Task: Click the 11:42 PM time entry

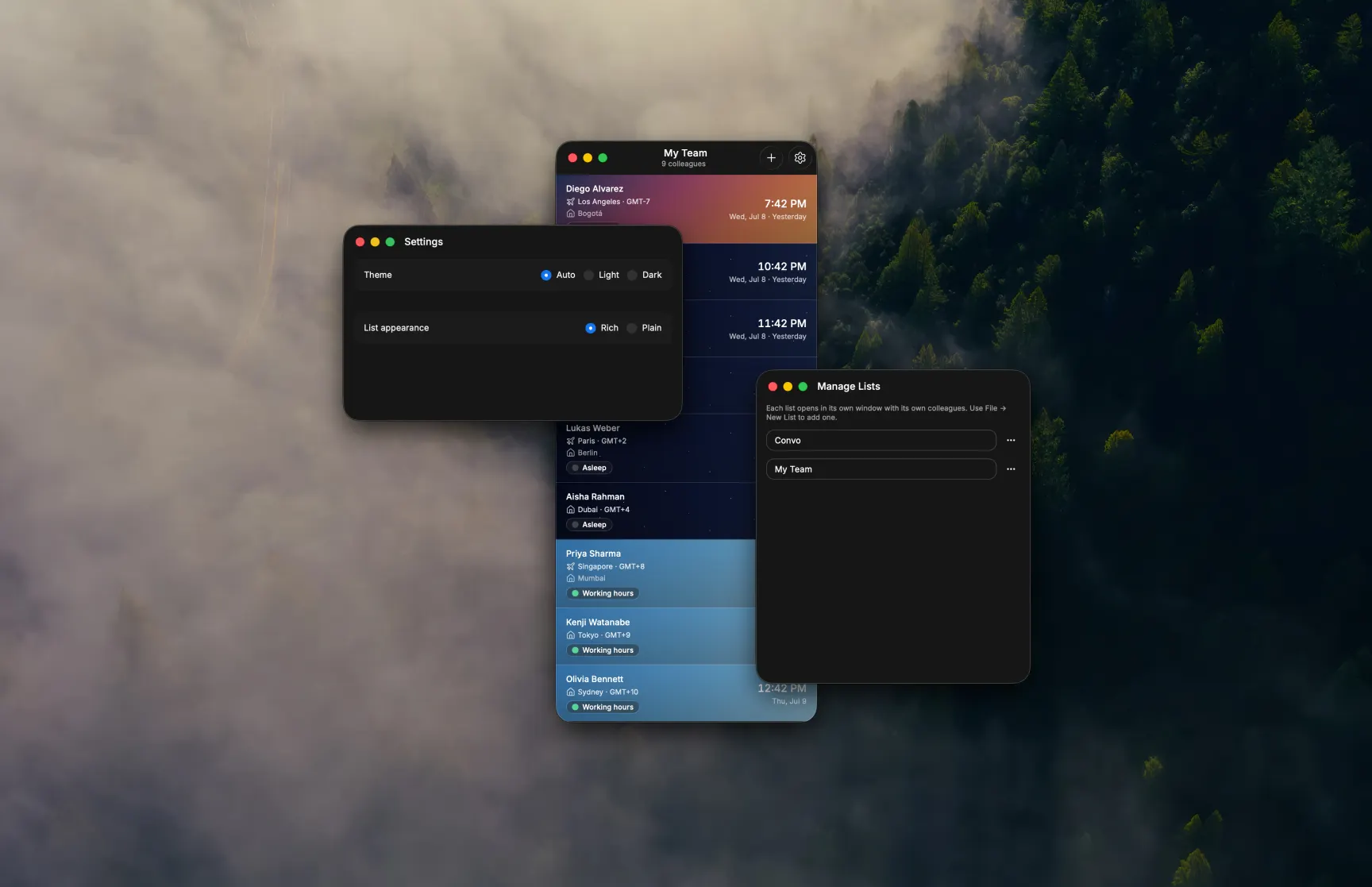Action: tap(782, 324)
